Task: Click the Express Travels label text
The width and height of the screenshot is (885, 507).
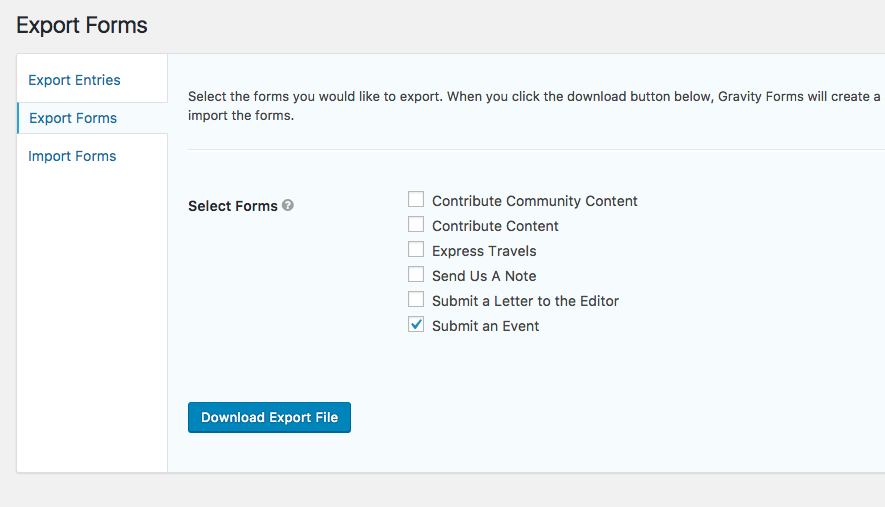Action: [484, 251]
